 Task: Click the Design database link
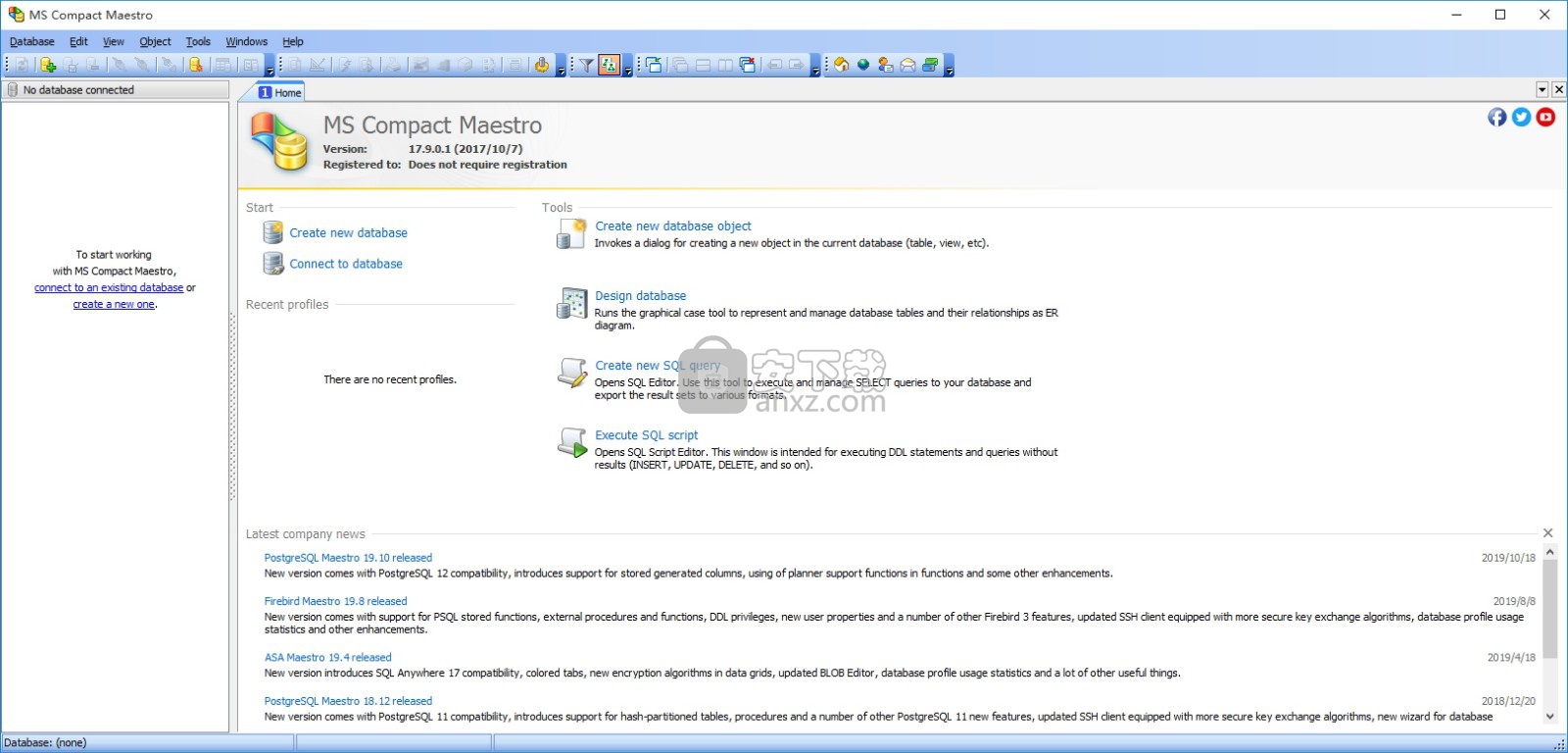click(640, 295)
